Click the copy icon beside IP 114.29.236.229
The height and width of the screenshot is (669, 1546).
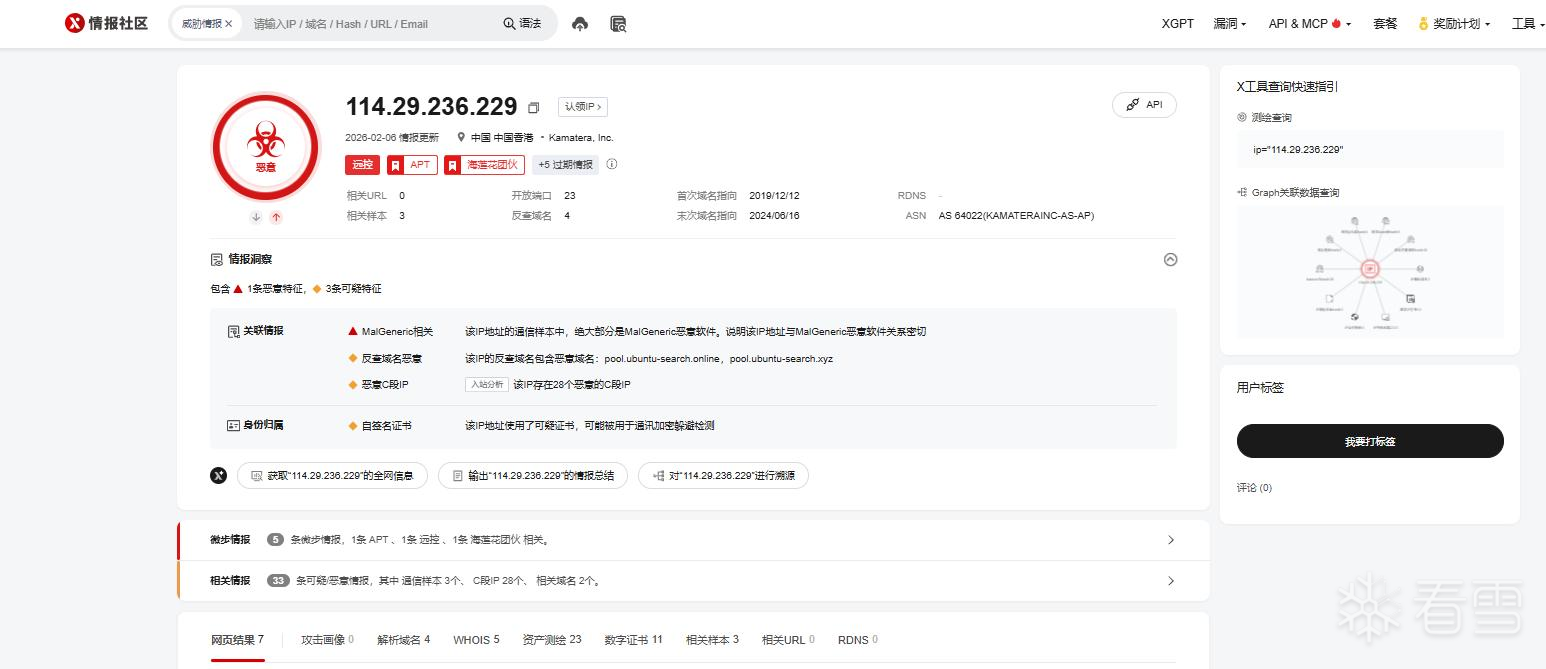coord(534,108)
